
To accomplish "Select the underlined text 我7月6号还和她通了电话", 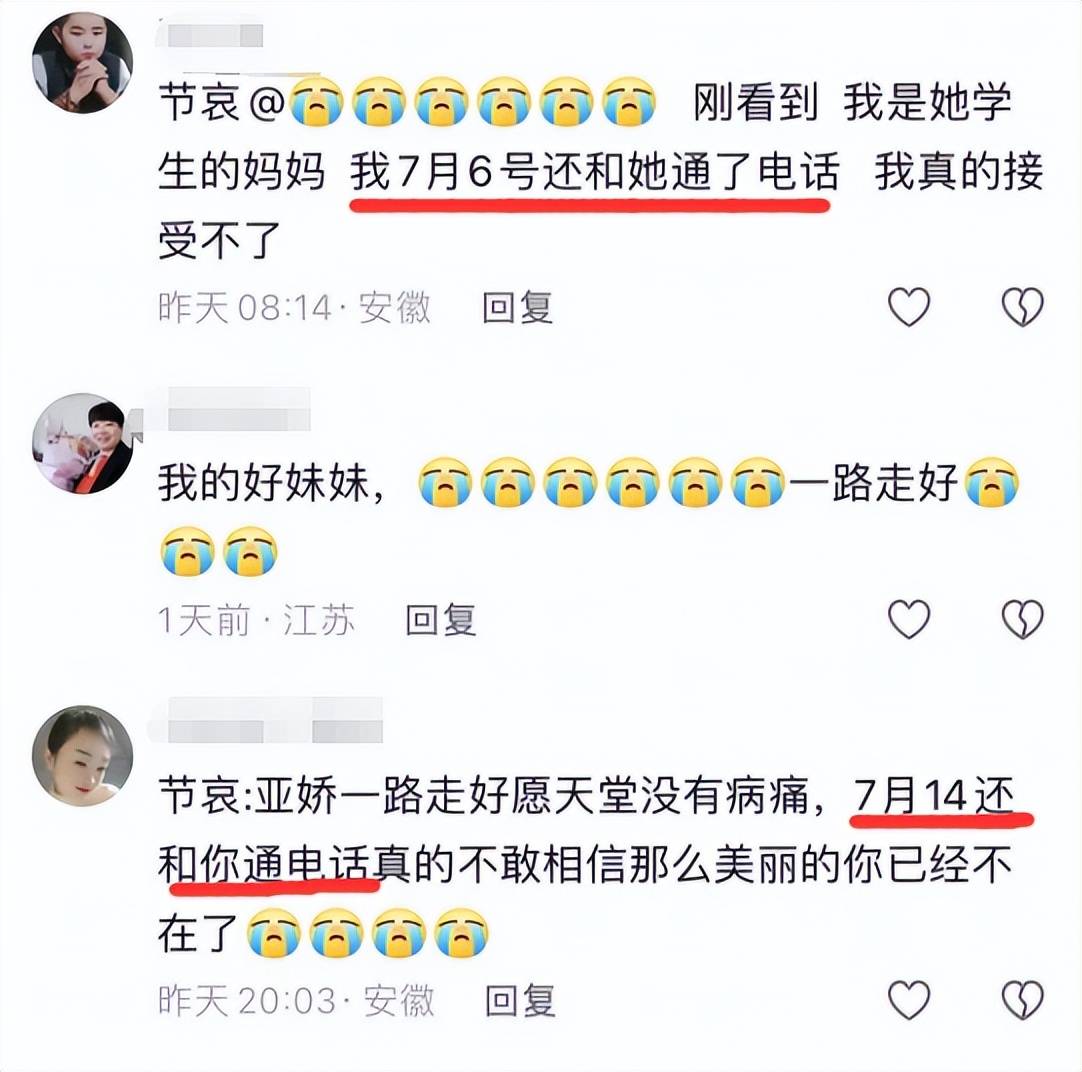I will 594,172.
